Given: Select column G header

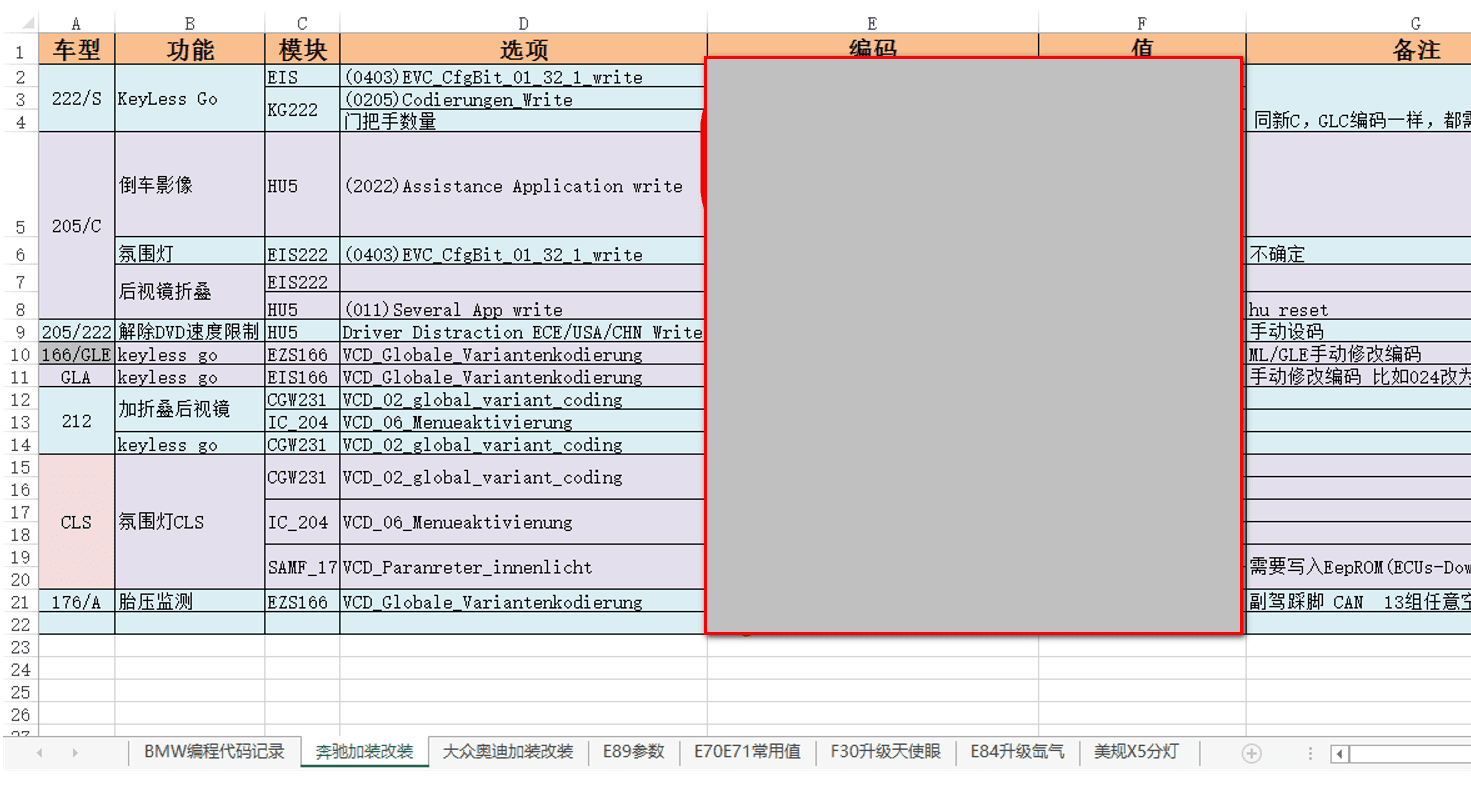Looking at the screenshot, I should click(x=1415, y=23).
